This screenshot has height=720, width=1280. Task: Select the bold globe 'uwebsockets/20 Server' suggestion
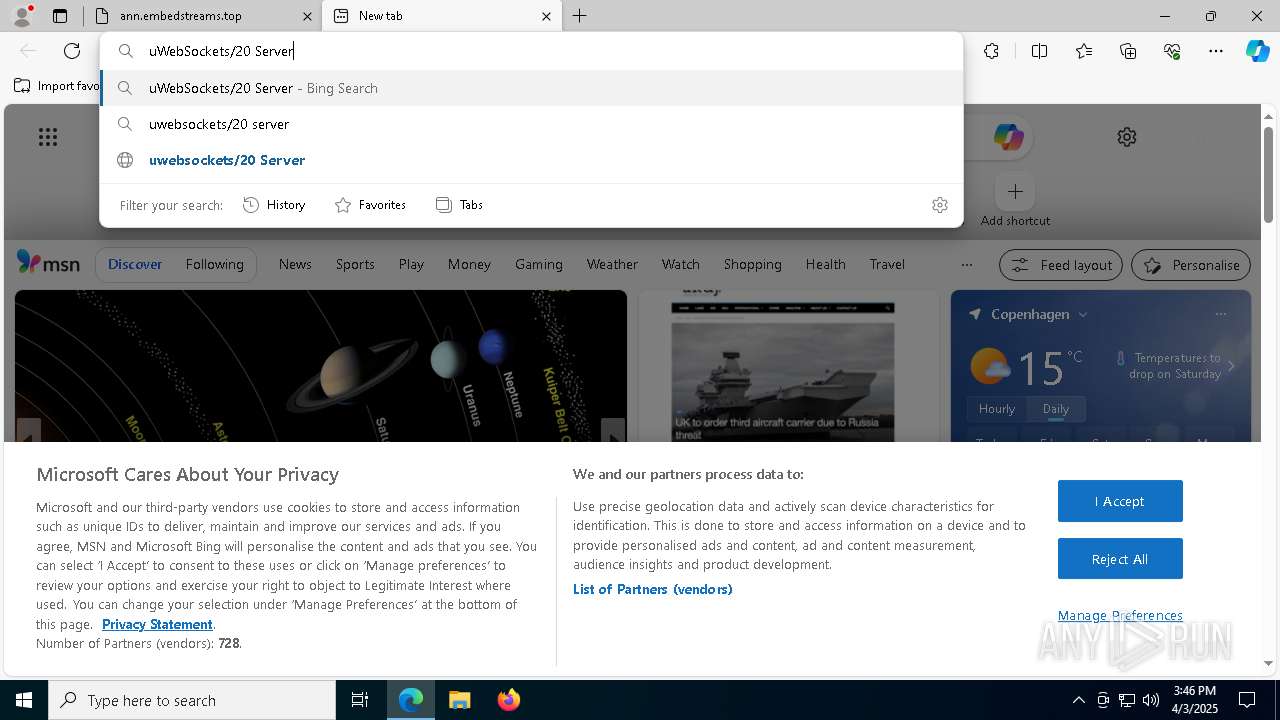point(531,160)
